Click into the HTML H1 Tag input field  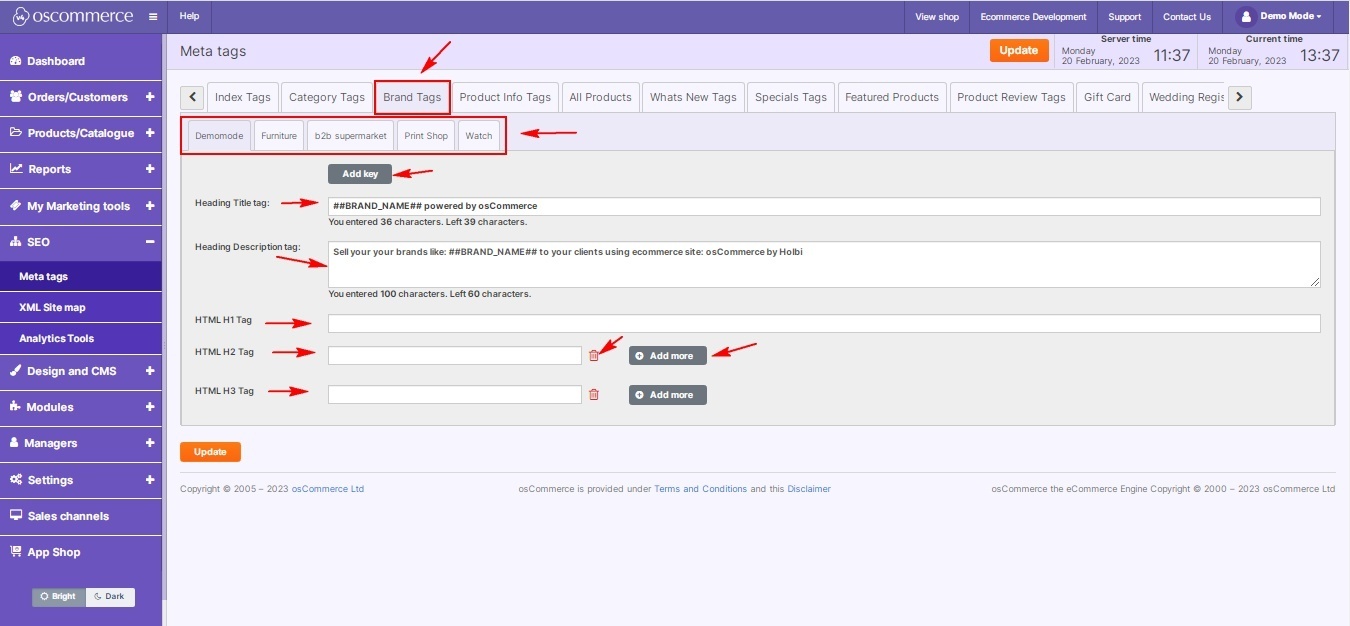click(x=823, y=324)
